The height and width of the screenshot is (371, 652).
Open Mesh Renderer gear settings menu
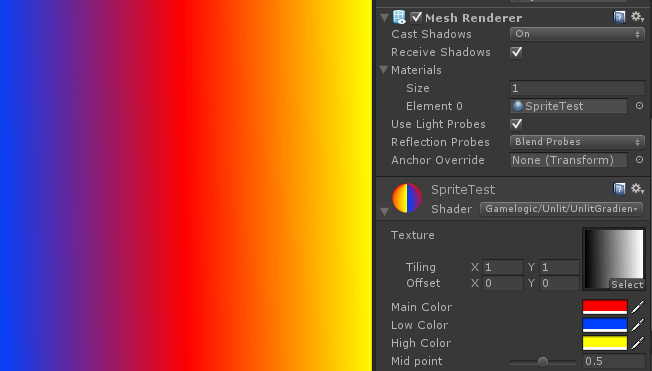(x=637, y=17)
